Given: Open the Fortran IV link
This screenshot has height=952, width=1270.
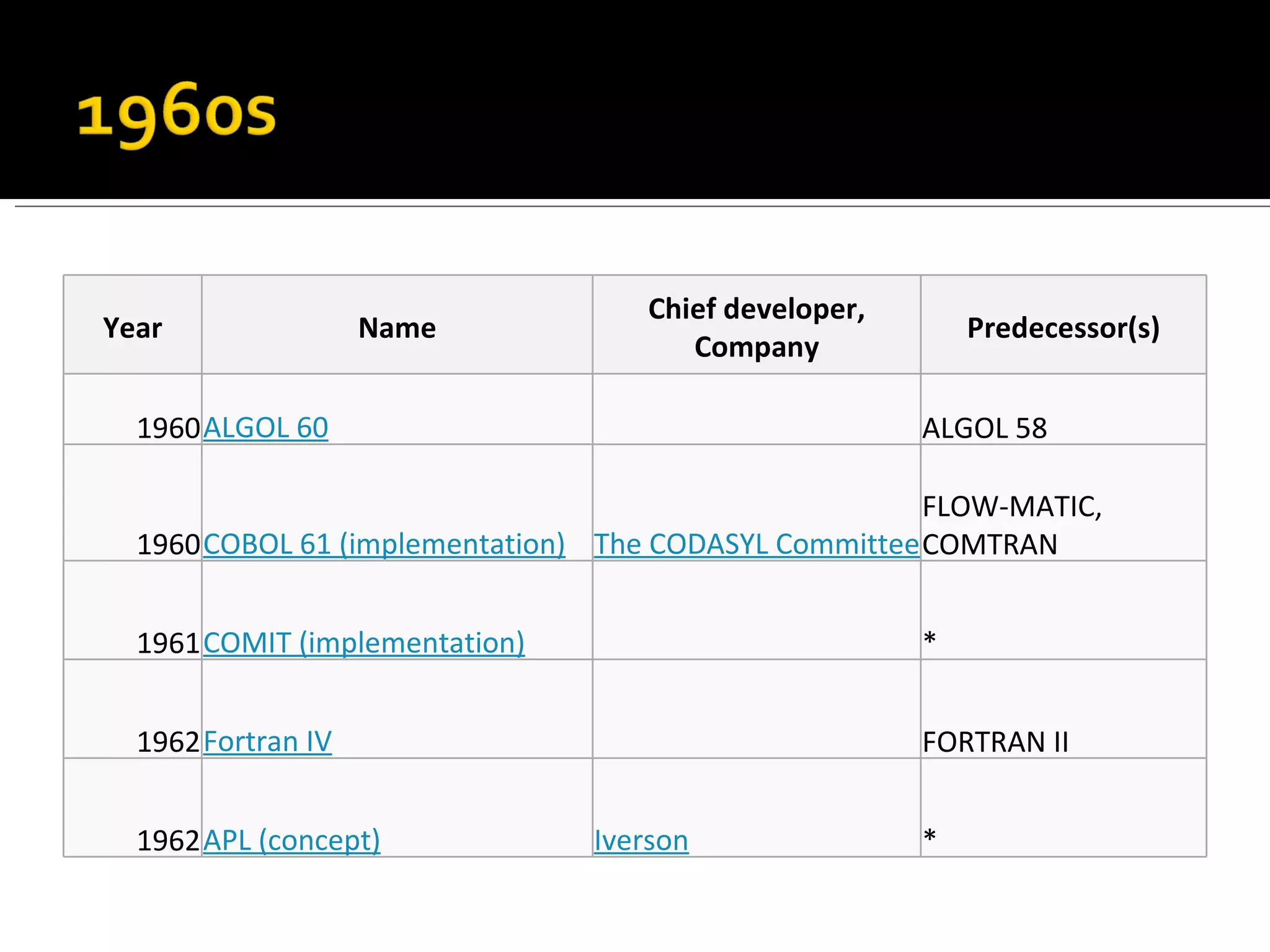Looking at the screenshot, I should point(267,741).
